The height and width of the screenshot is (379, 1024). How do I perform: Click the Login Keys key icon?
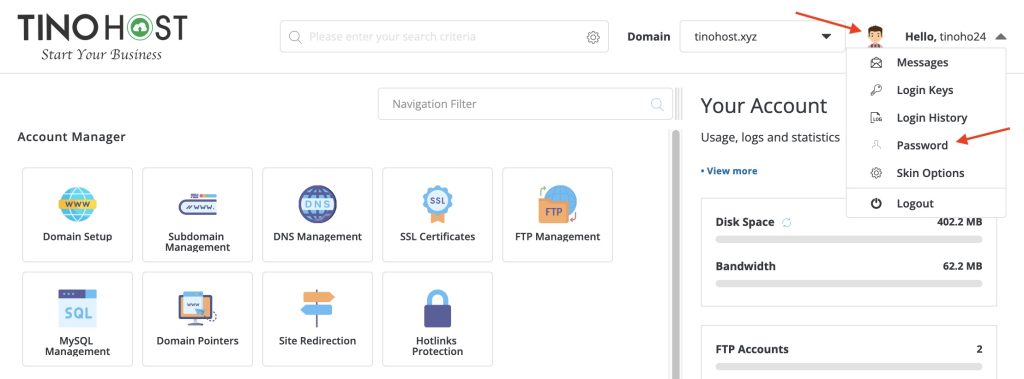tap(876, 90)
